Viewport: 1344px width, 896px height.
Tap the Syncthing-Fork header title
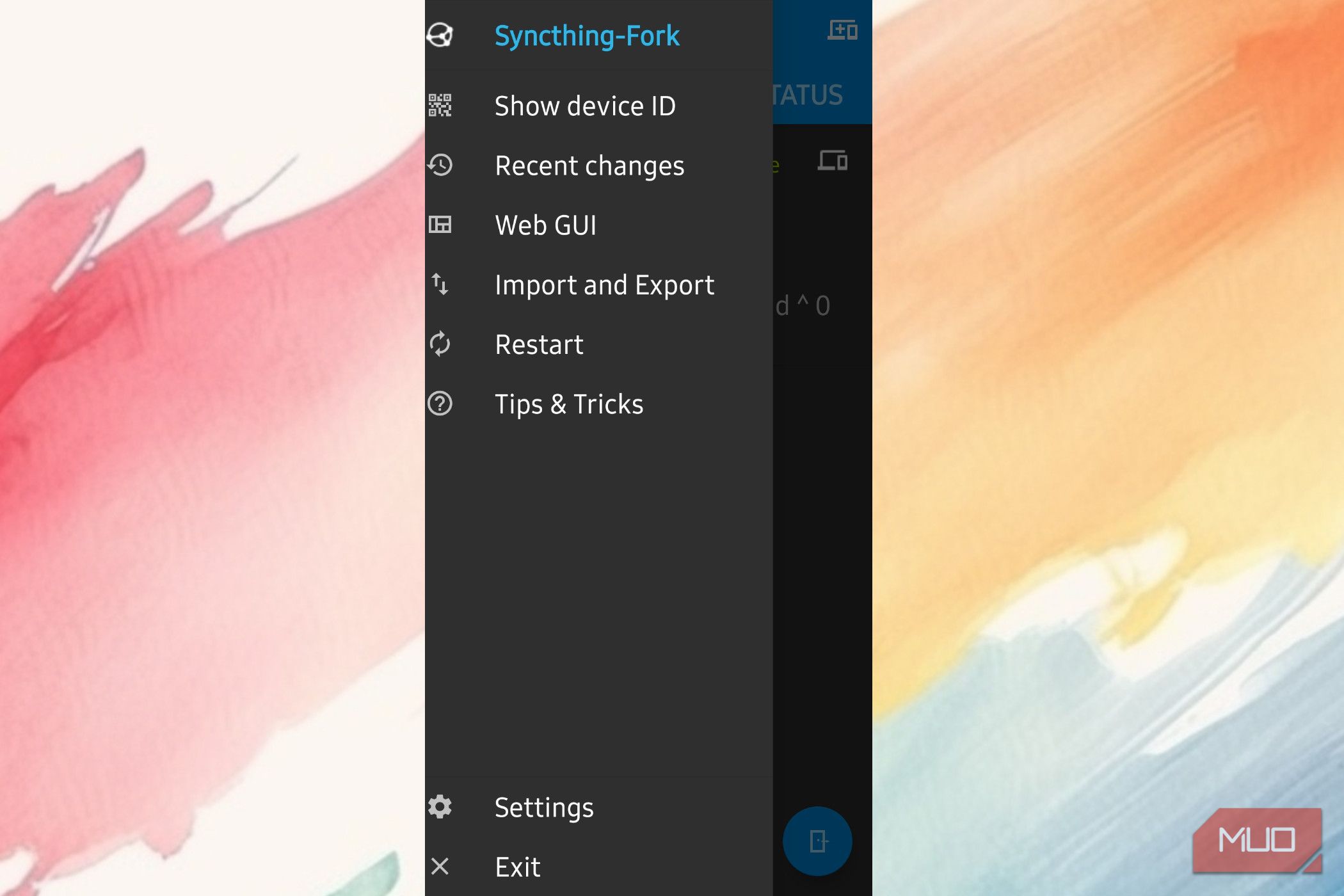(x=587, y=36)
